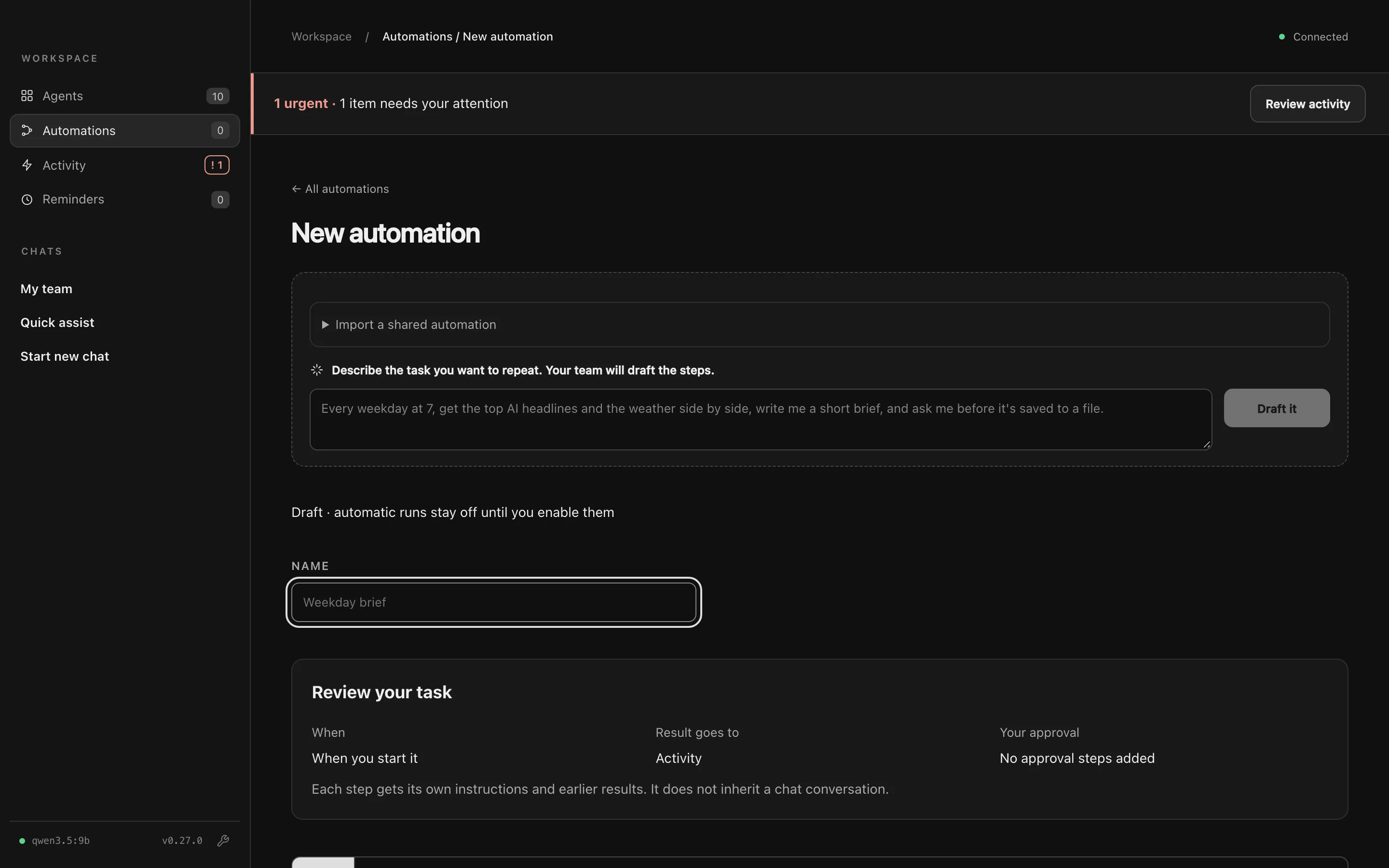
Task: Click the Review activity button
Action: click(x=1307, y=104)
